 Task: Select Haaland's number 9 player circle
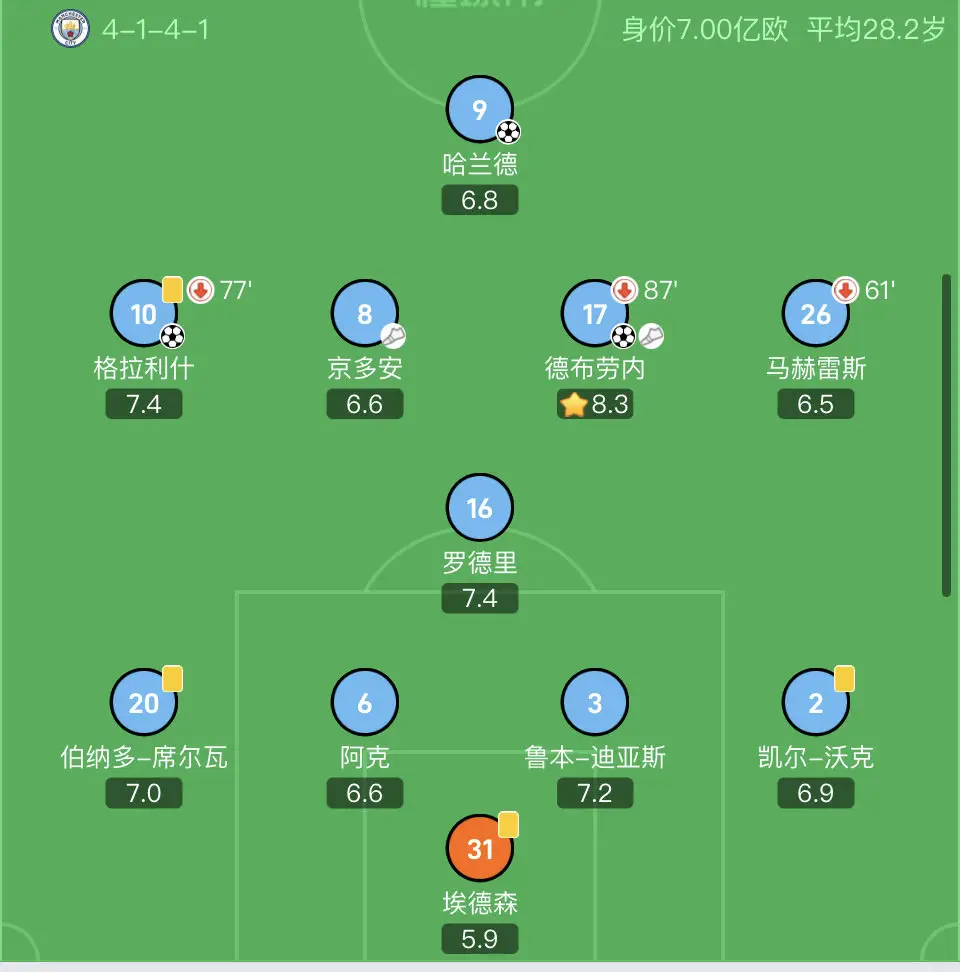[x=479, y=109]
